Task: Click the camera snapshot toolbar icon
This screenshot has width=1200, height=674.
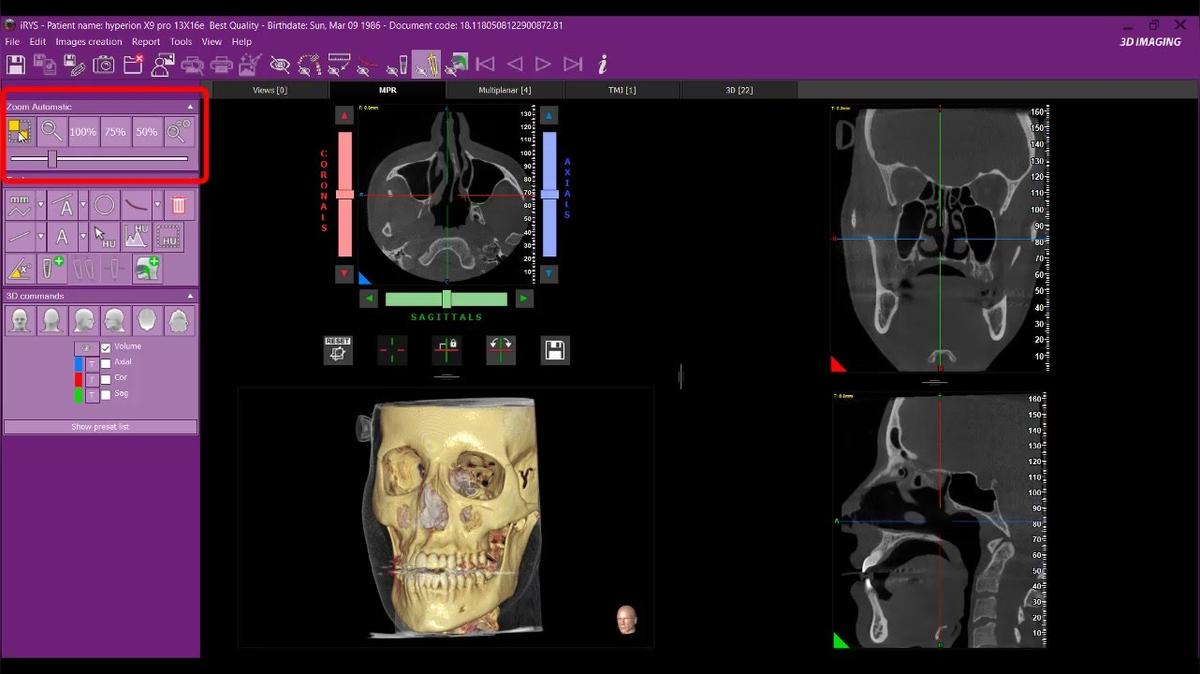Action: [103, 65]
